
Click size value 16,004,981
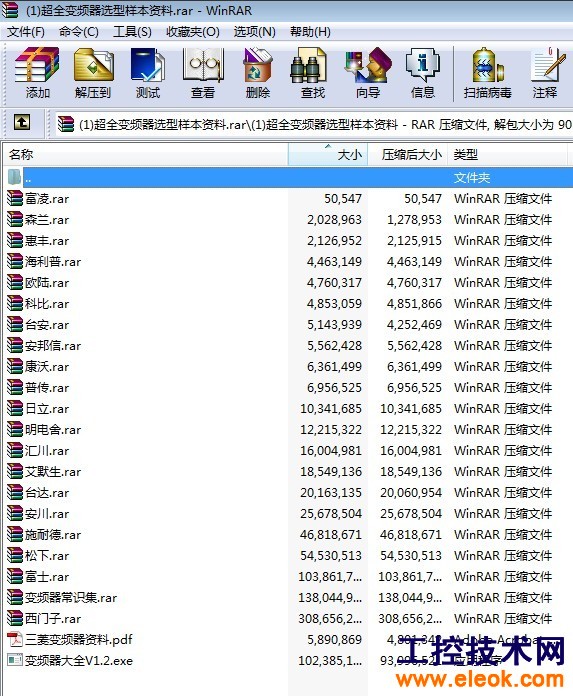(x=331, y=451)
